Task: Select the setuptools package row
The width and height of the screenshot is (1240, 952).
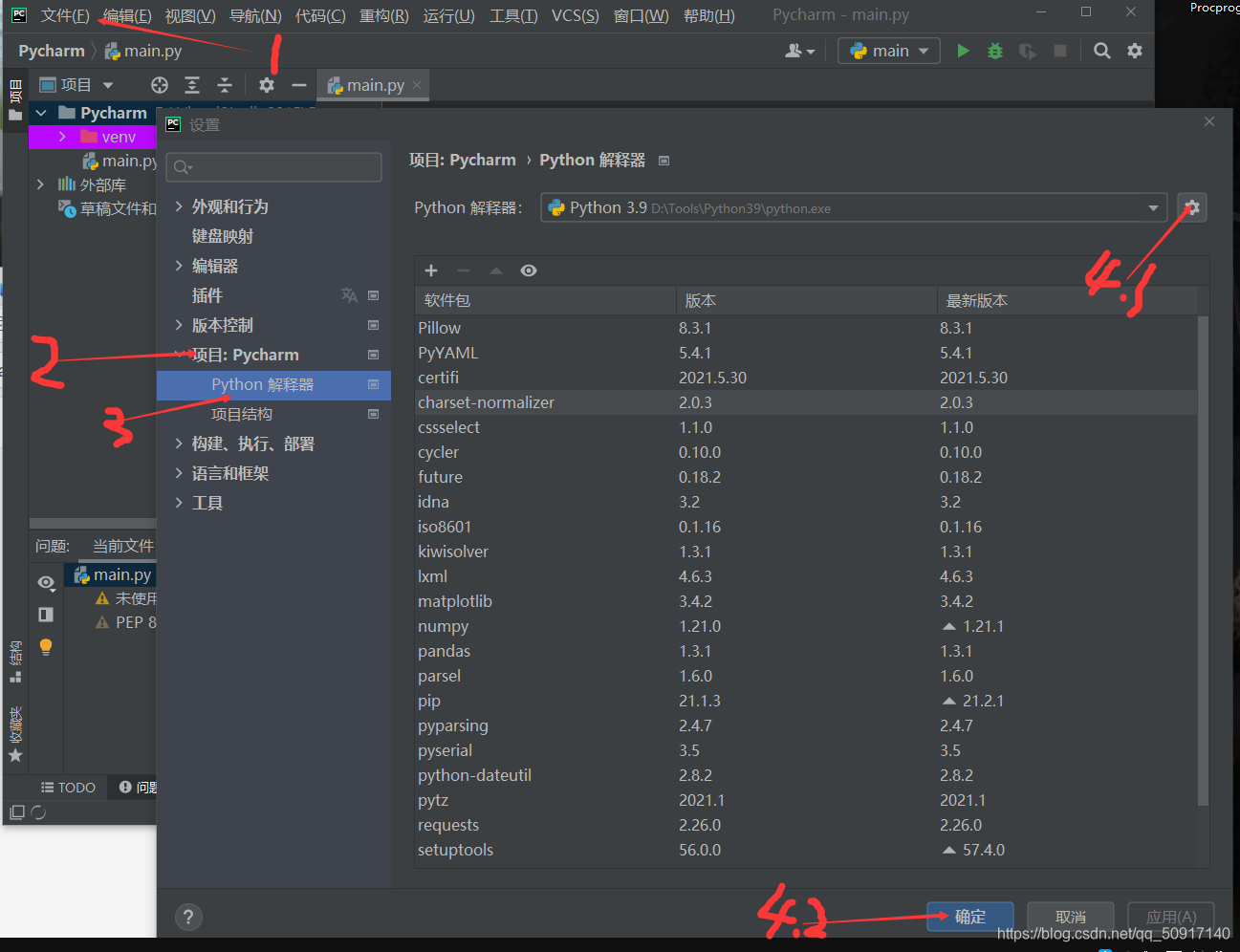Action: [x=806, y=850]
